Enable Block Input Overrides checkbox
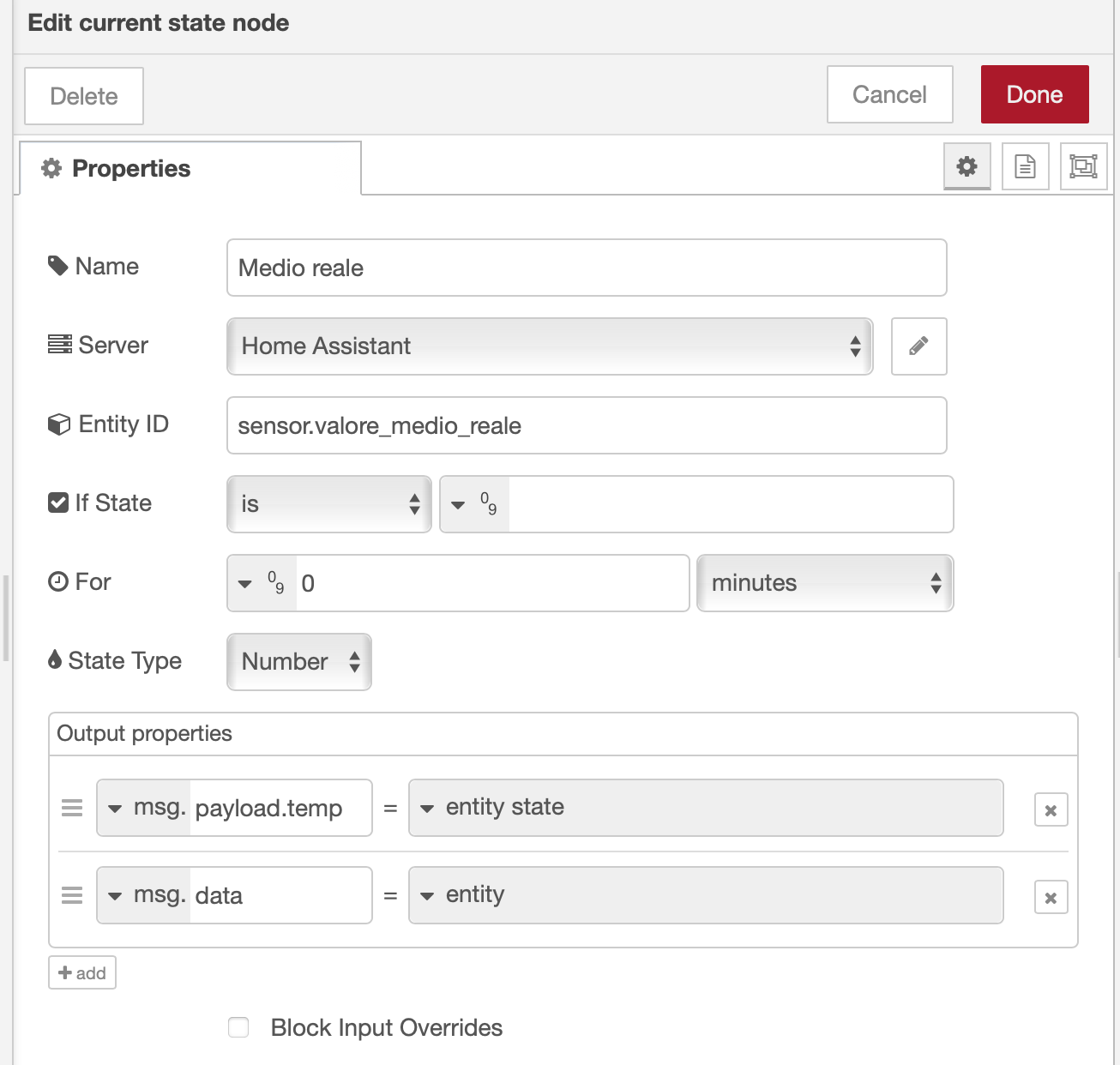Screen dimensions: 1120x1065 (238, 1027)
